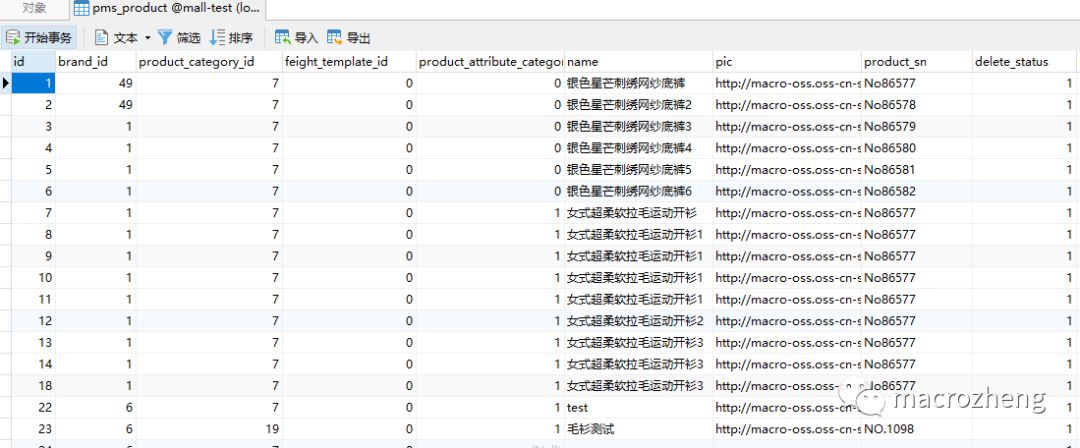Click the delete_status cell in row 3
Image resolution: width=1080 pixels, height=448 pixels.
(1024, 126)
